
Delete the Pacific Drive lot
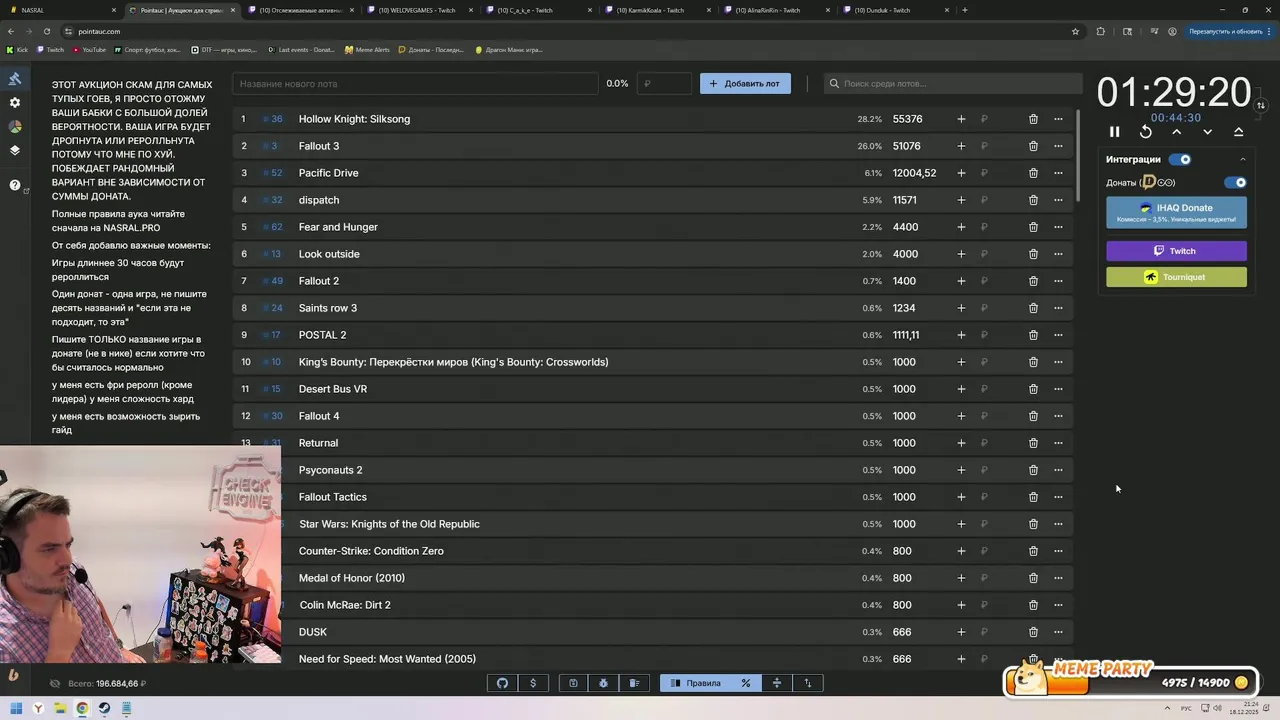(x=1033, y=173)
